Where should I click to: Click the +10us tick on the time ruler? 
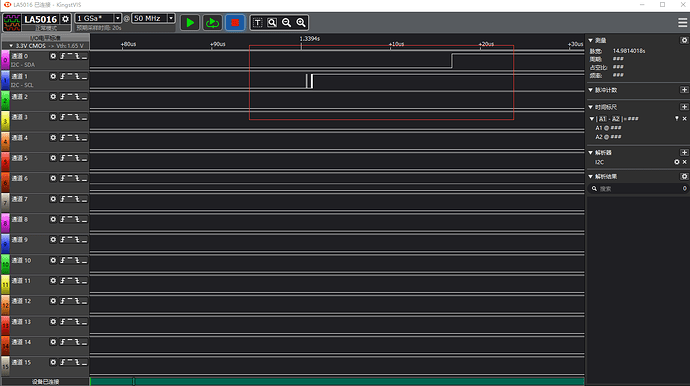(x=396, y=44)
